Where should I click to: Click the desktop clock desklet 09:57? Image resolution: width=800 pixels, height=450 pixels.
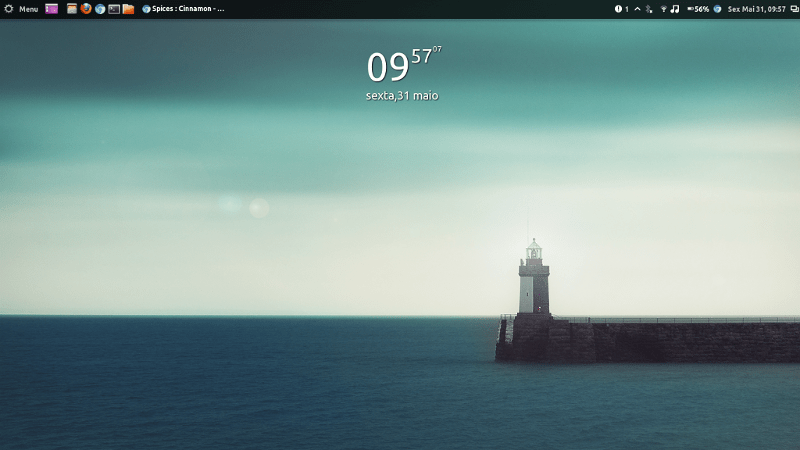point(404,65)
